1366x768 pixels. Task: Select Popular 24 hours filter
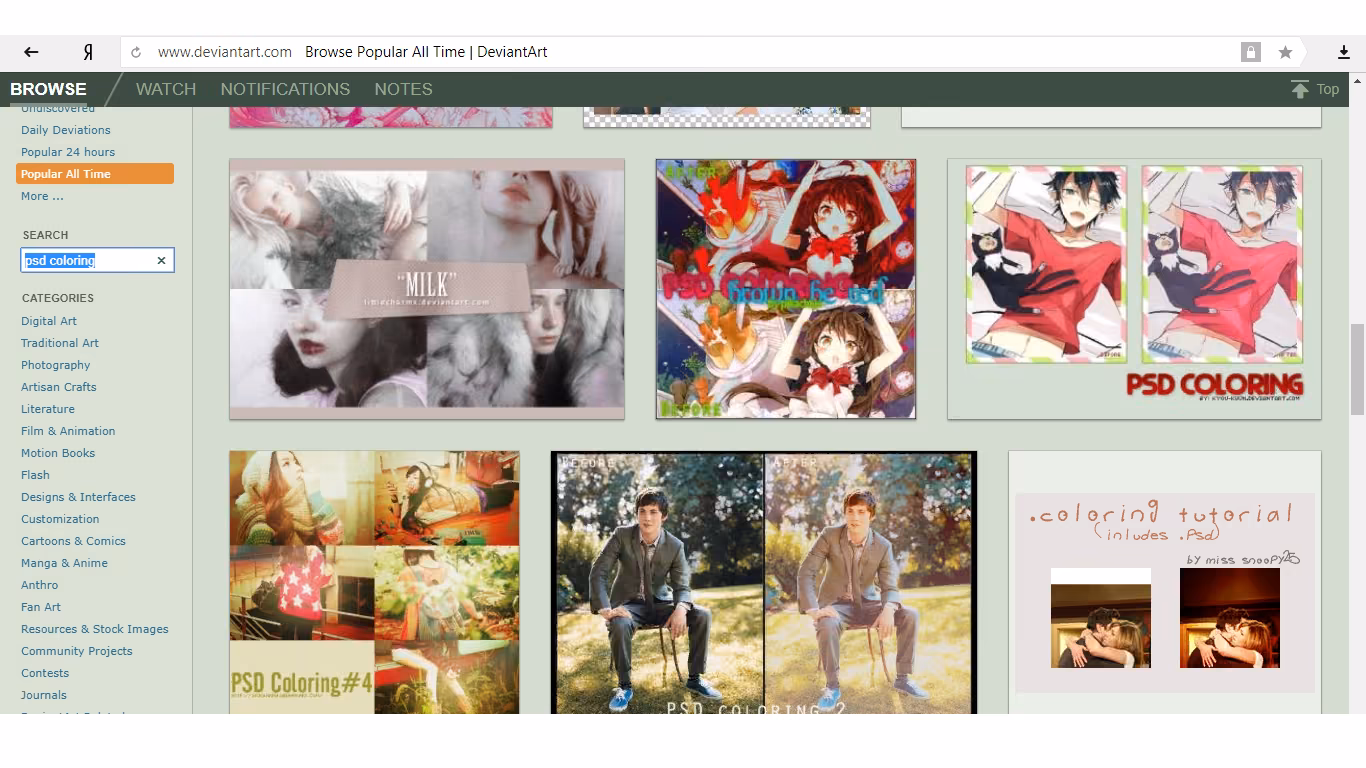point(68,152)
